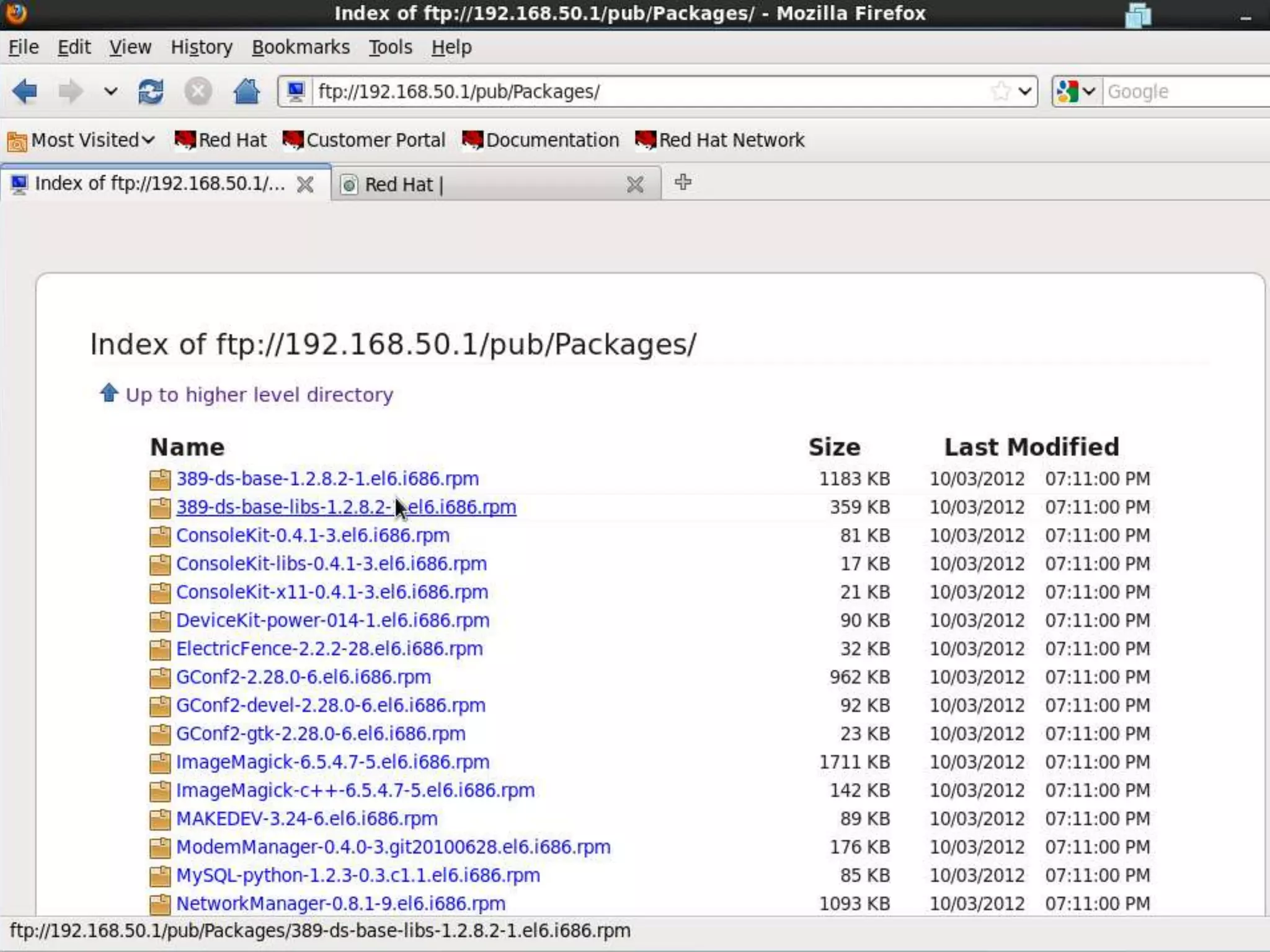This screenshot has width=1270, height=952.
Task: Open the back/forward history dropdown
Action: point(110,92)
